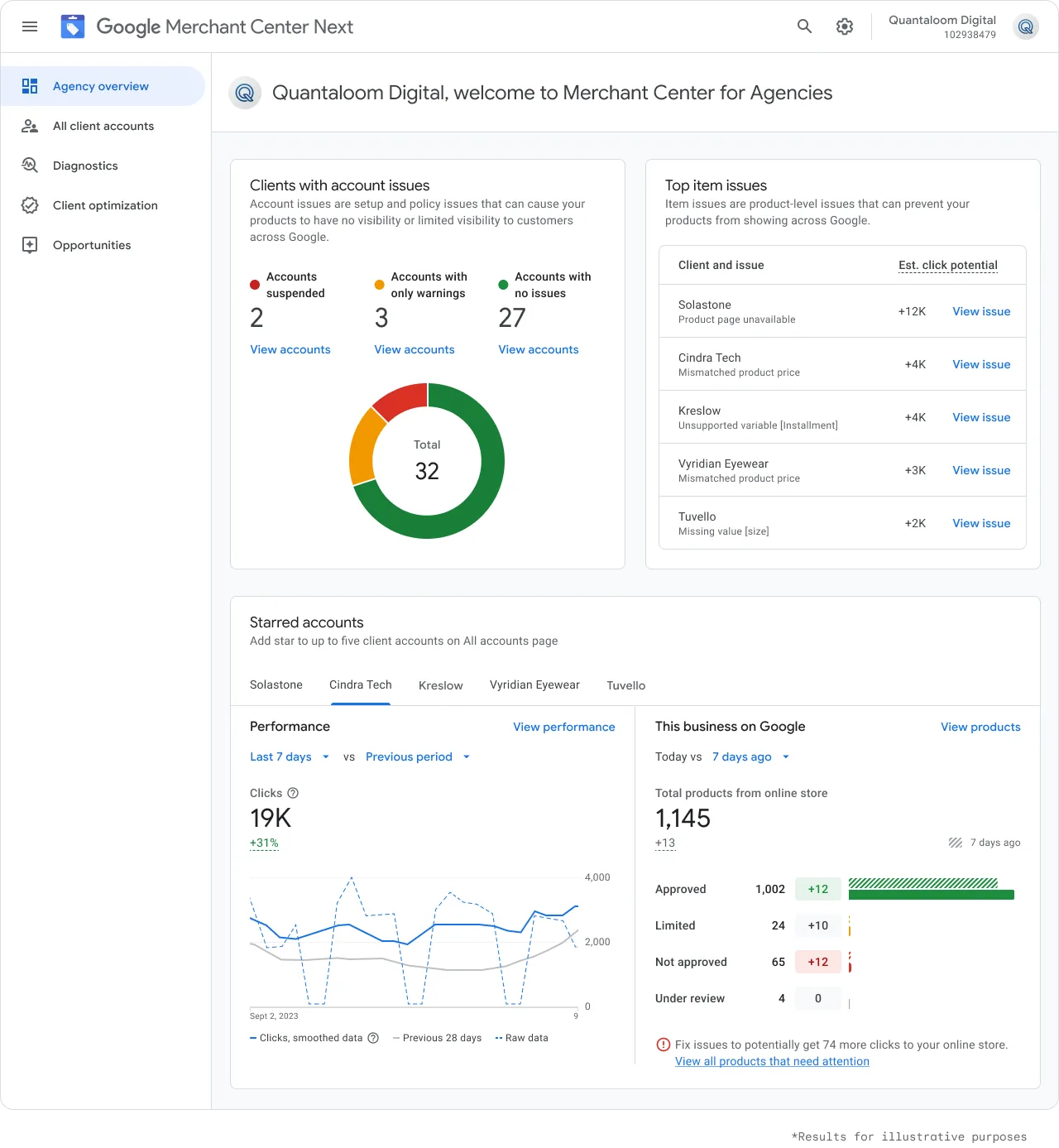Click the Google Merchant Center logo icon
Image resolution: width=1059 pixels, height=1148 pixels.
point(73,26)
